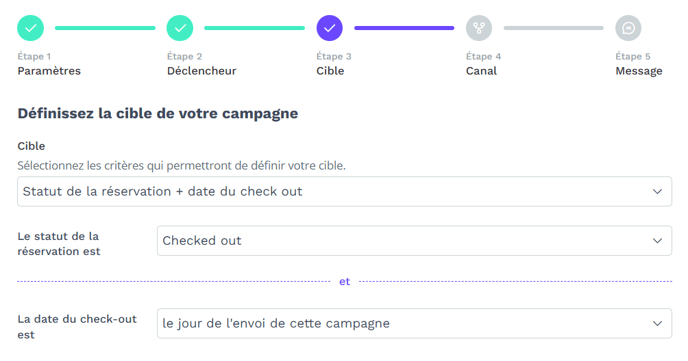Click the Étape 1 green checkmark circle
This screenshot has width=688, height=361.
tap(31, 28)
